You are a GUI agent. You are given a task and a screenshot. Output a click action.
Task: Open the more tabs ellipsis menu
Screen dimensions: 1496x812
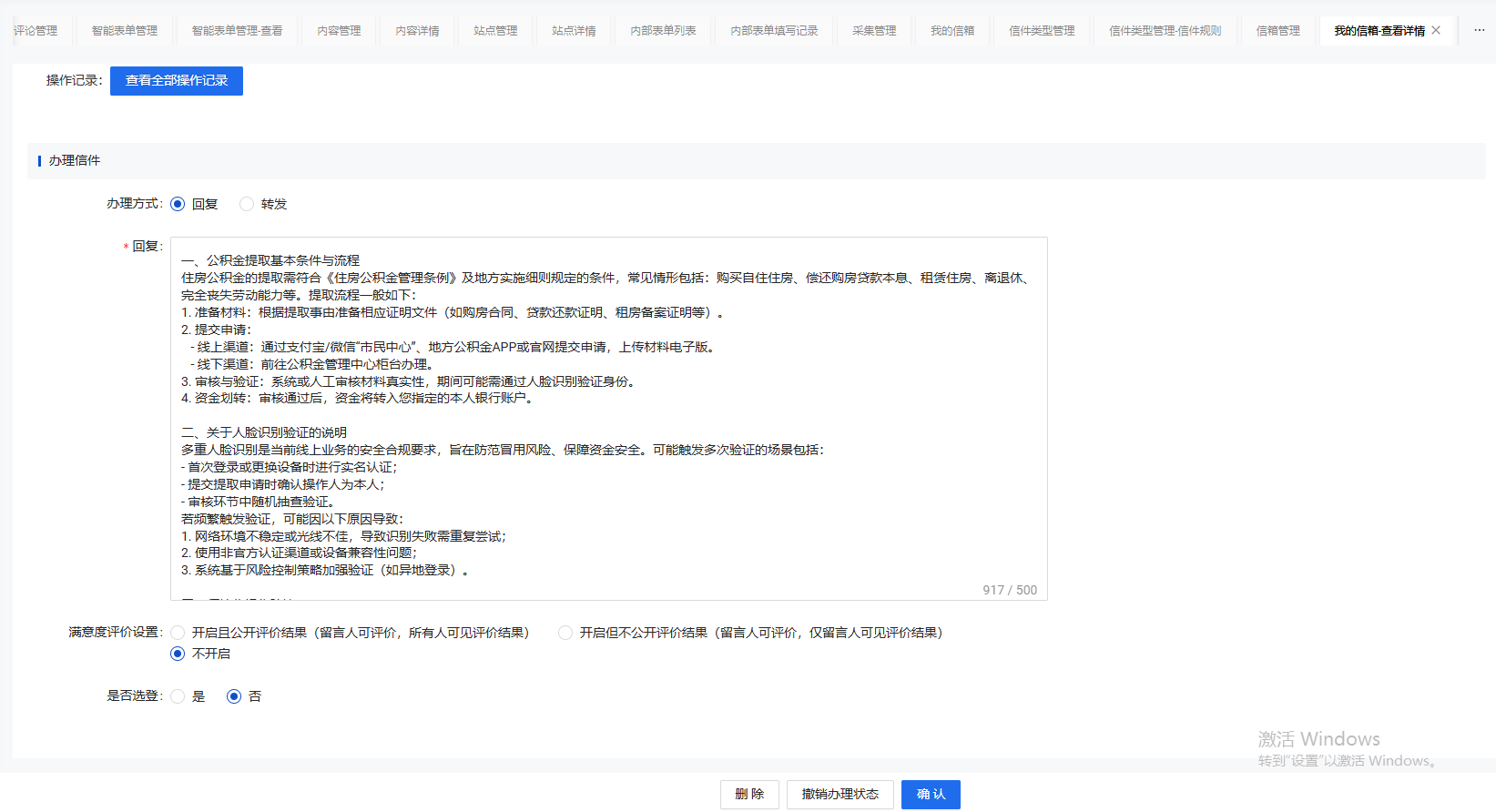point(1479,30)
